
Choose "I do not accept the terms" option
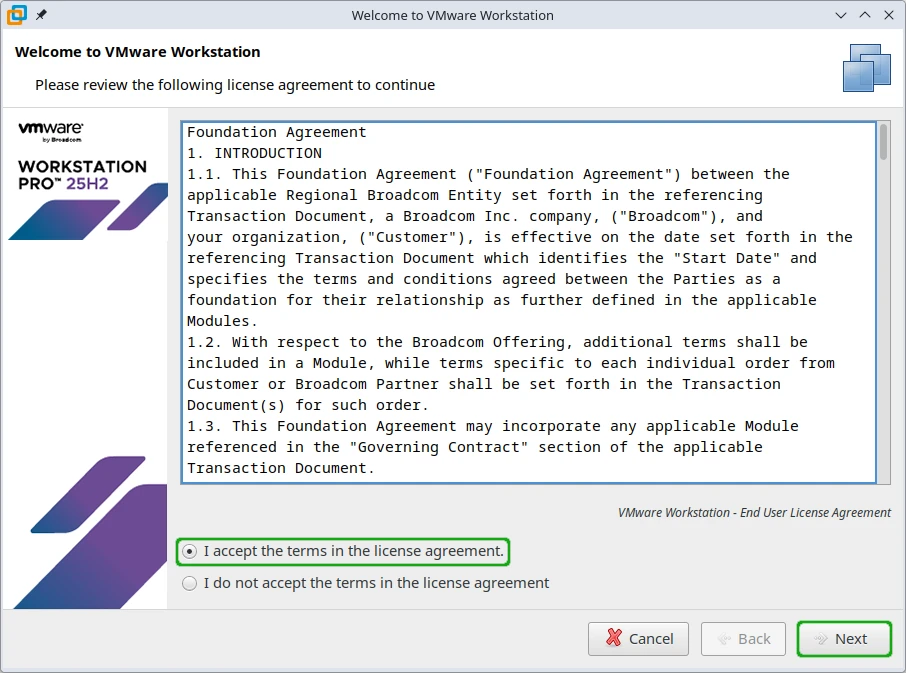[190, 583]
